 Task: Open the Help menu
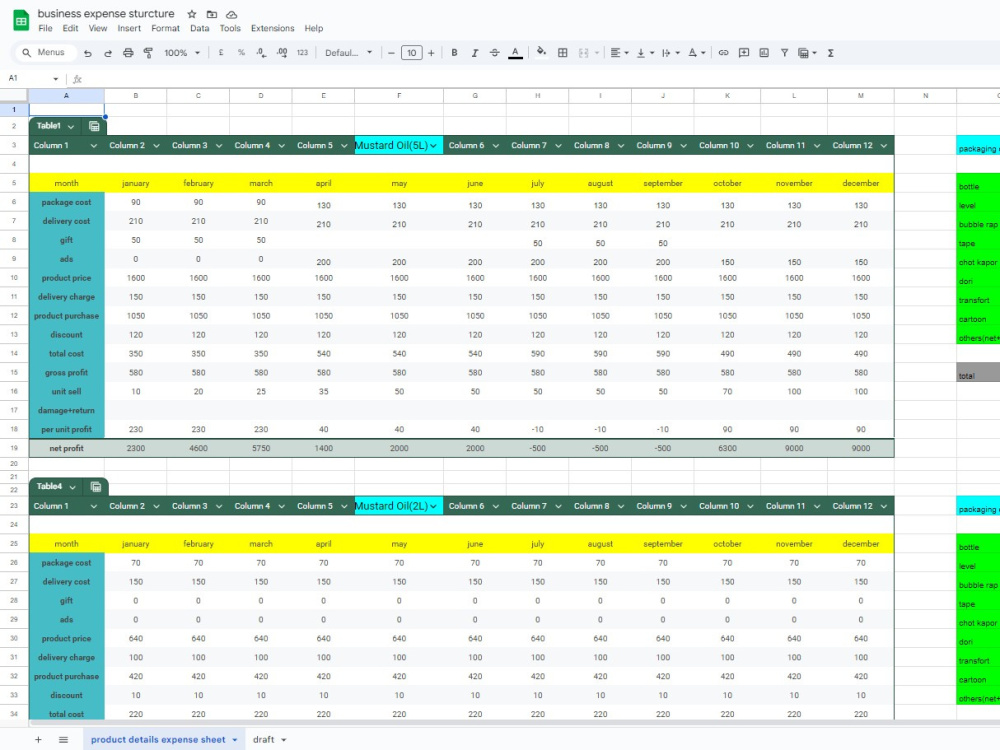point(314,29)
